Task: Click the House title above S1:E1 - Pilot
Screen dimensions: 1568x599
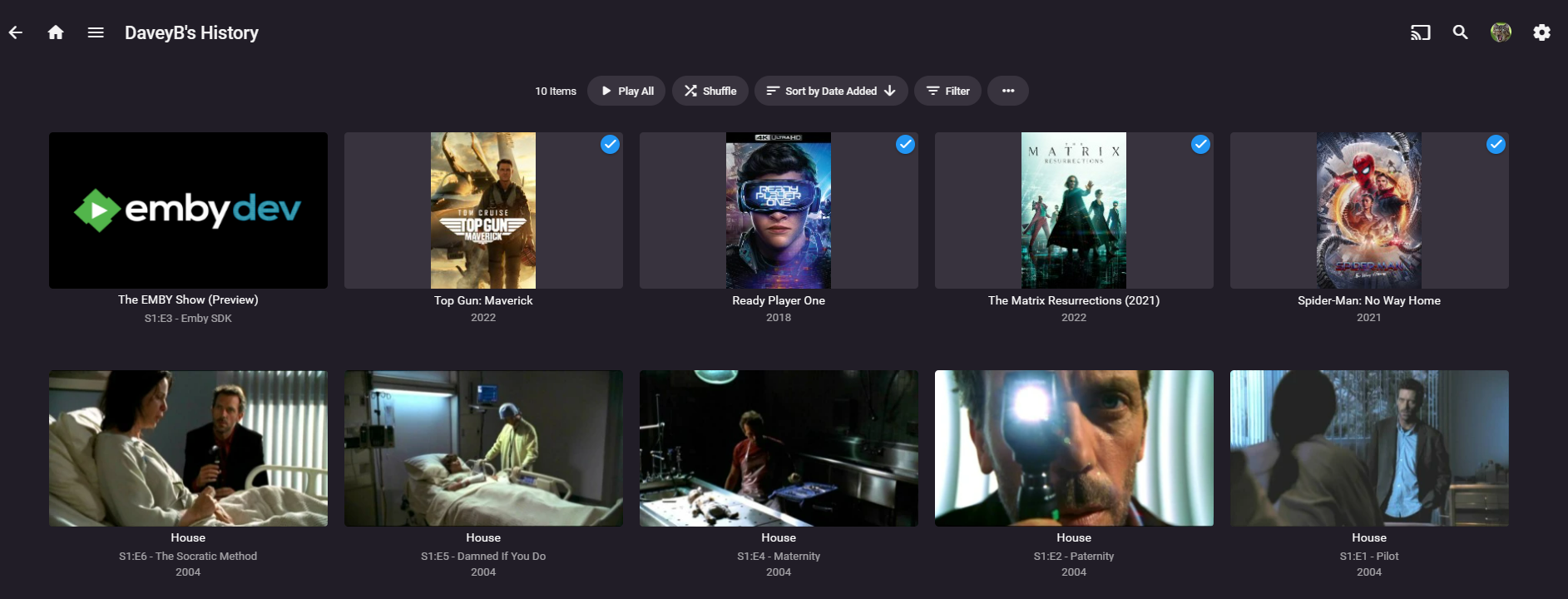Action: (x=1369, y=538)
